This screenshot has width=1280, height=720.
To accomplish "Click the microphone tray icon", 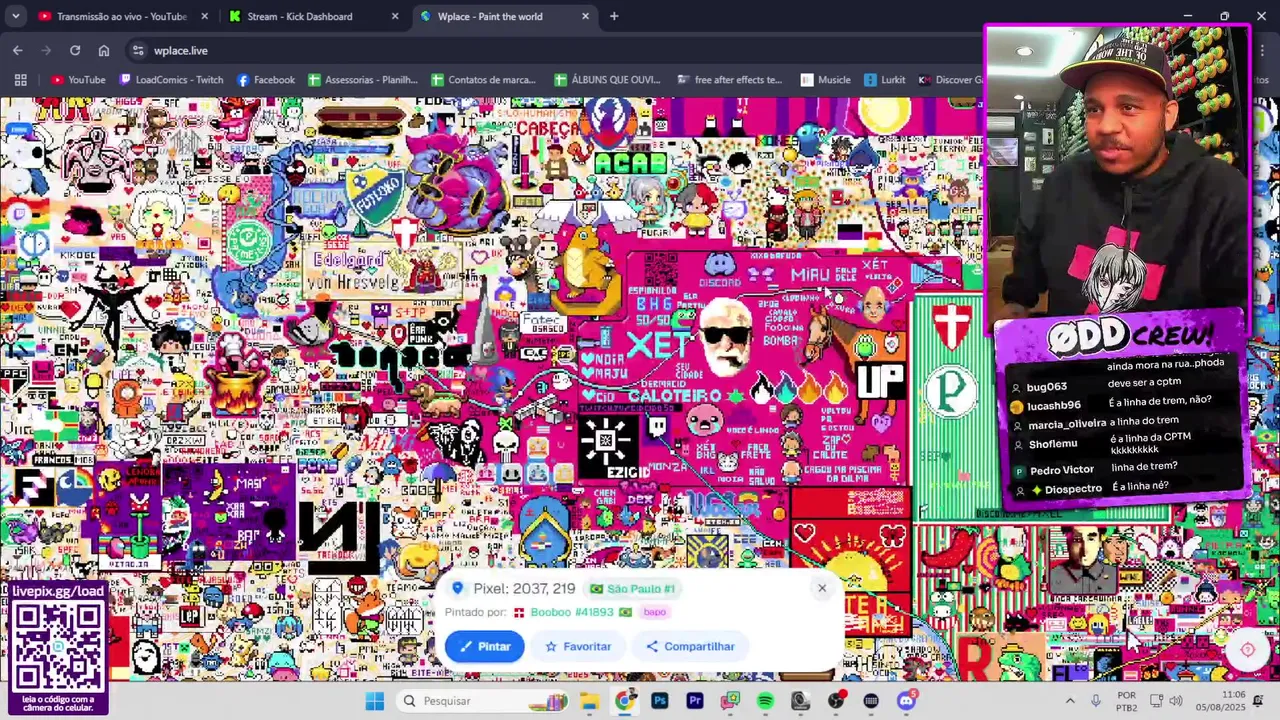I will 1096,701.
